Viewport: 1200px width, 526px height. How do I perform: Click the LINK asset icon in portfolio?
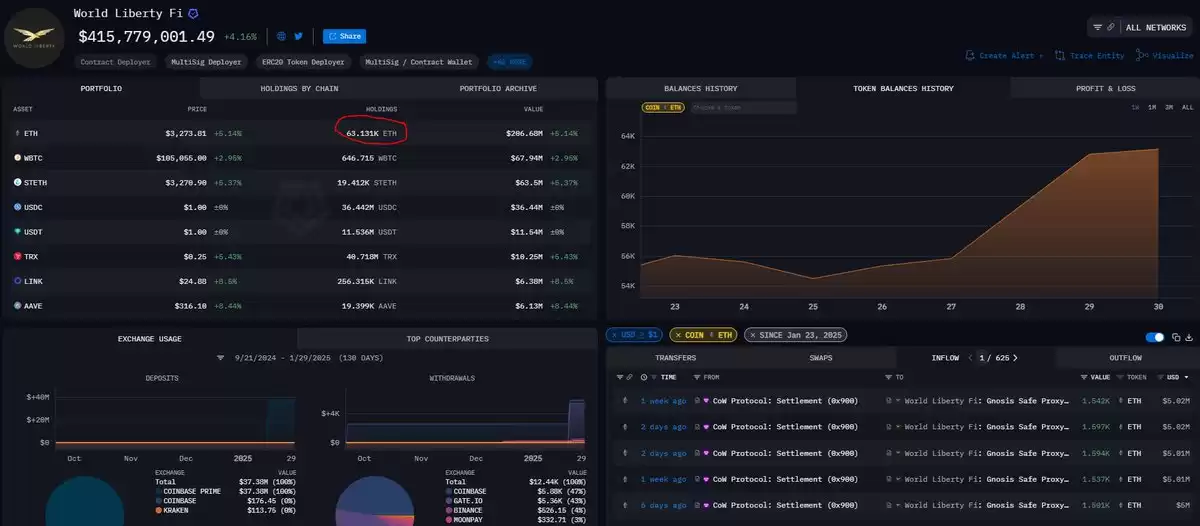pyautogui.click(x=16, y=281)
